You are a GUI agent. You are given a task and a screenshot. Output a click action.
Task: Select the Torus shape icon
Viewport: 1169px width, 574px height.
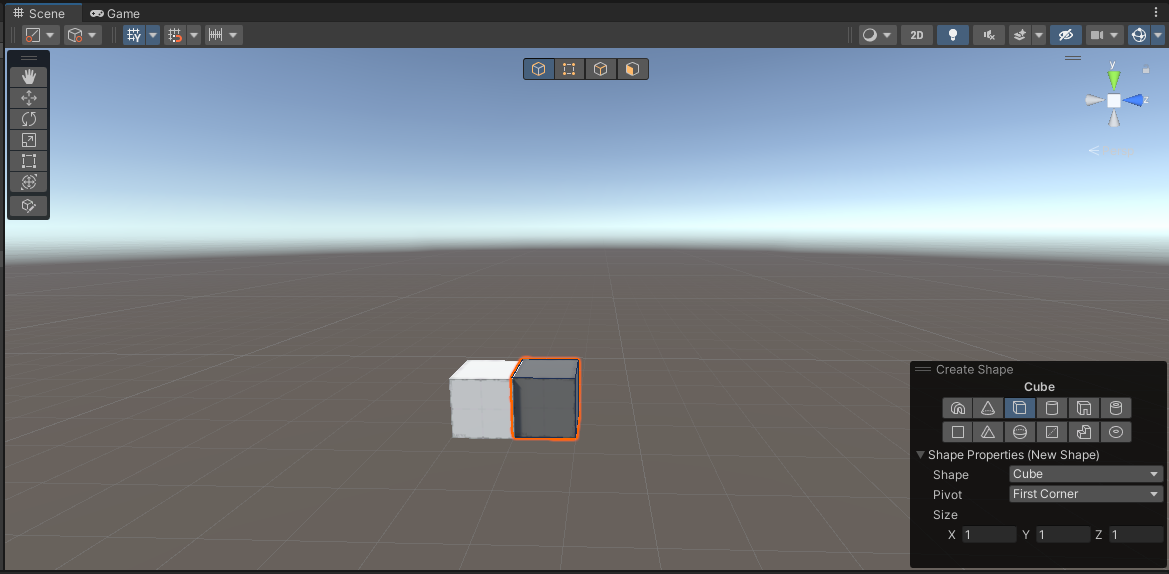[1116, 432]
